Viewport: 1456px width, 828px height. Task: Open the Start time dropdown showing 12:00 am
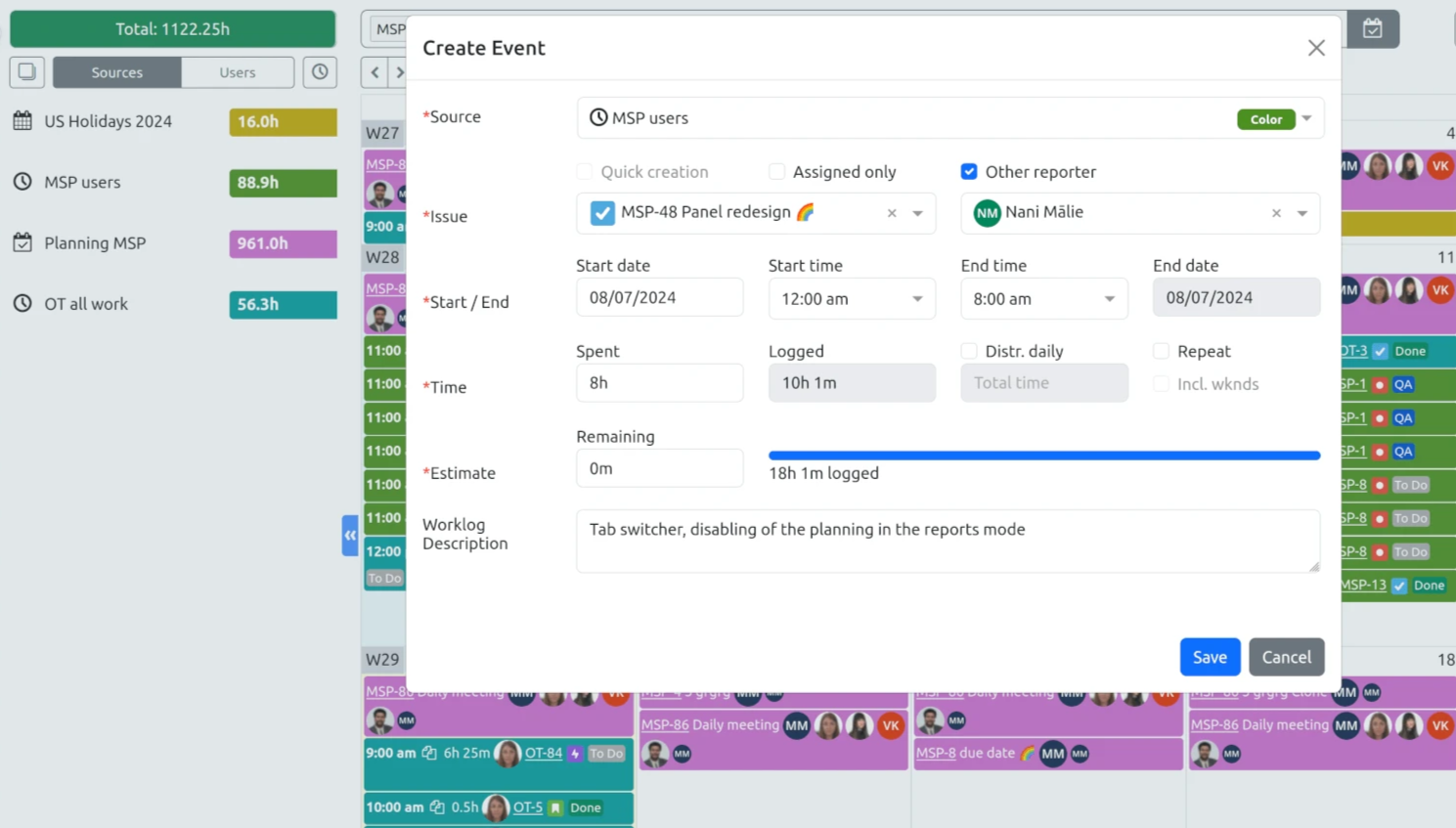(x=852, y=298)
